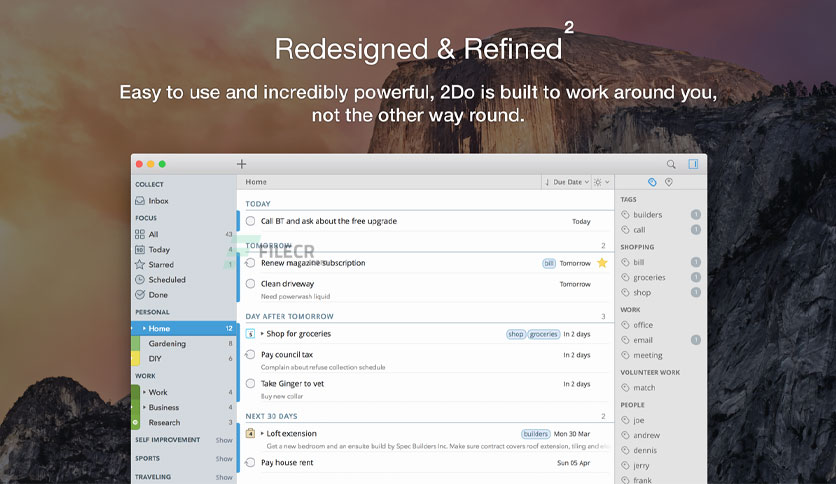Image resolution: width=836 pixels, height=484 pixels.
Task: Open the display options gear dropdown
Action: (x=601, y=182)
